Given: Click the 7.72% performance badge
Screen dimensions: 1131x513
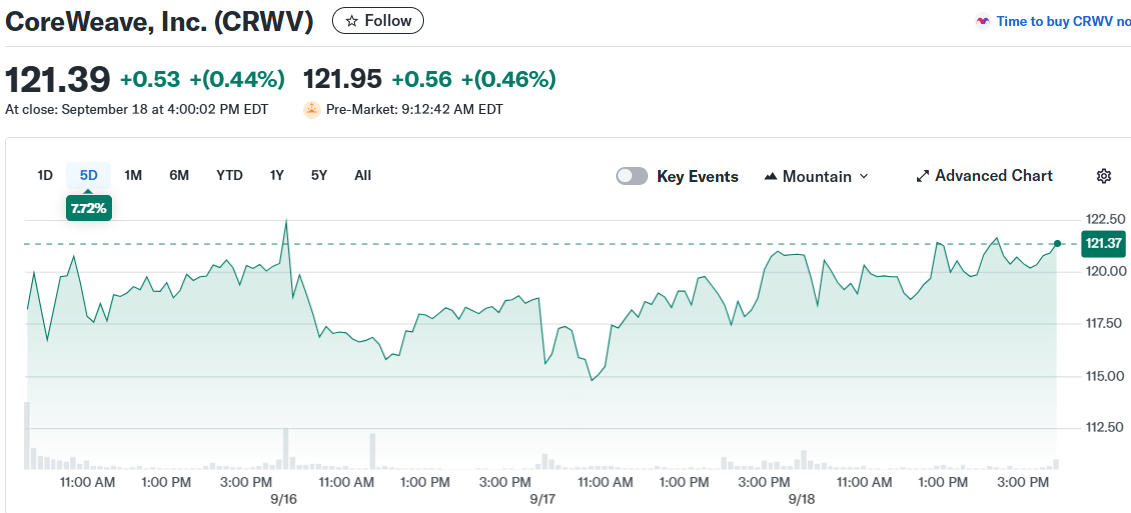Looking at the screenshot, I should coord(89,208).
